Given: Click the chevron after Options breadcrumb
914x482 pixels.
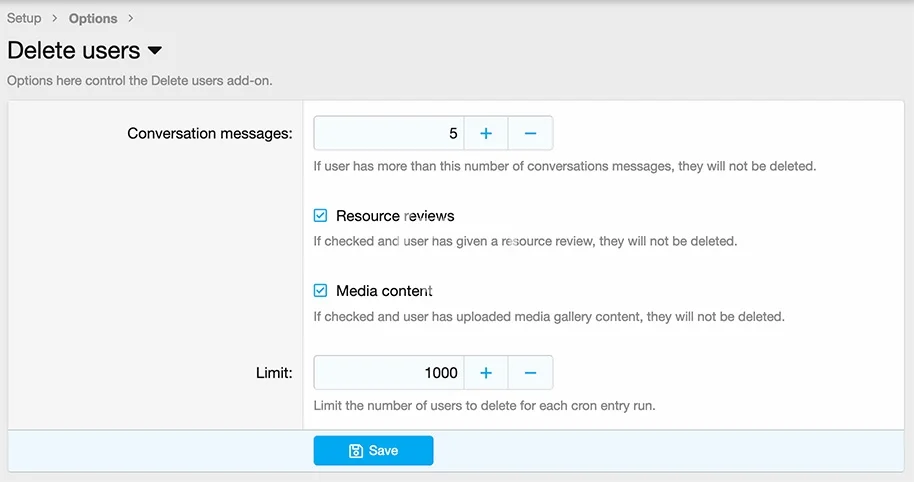Looking at the screenshot, I should click(130, 18).
